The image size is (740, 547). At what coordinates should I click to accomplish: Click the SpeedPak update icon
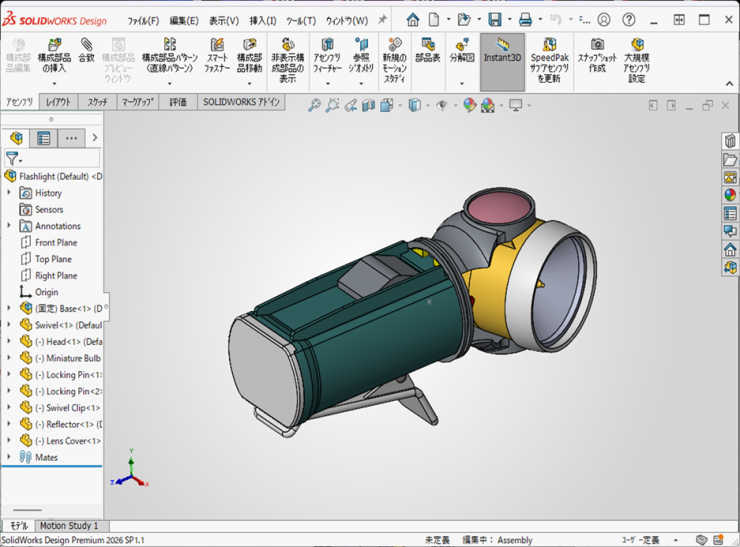coord(549,46)
